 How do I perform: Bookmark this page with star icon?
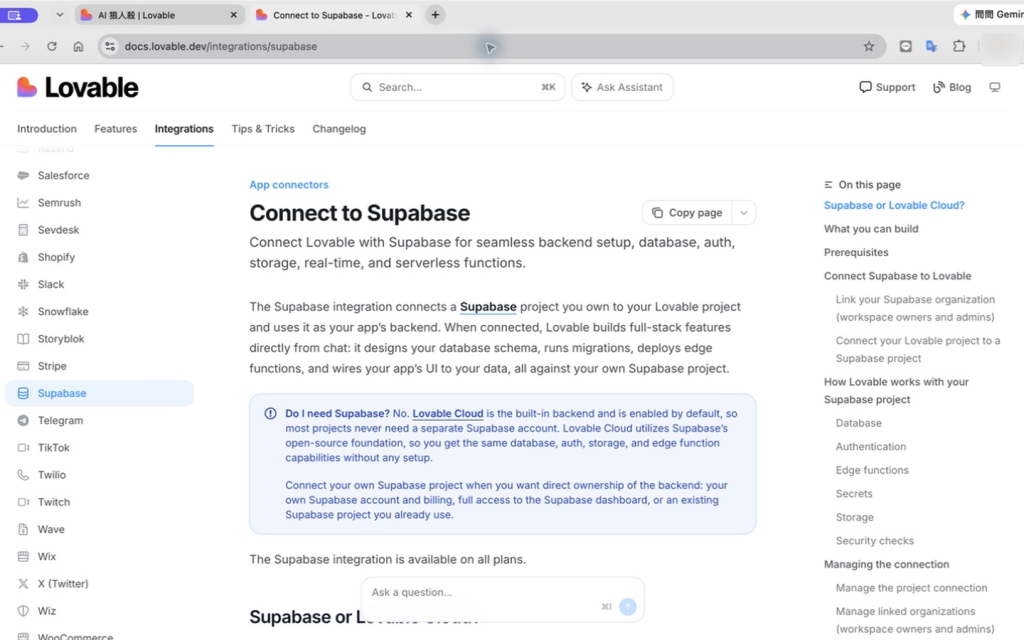[869, 46]
